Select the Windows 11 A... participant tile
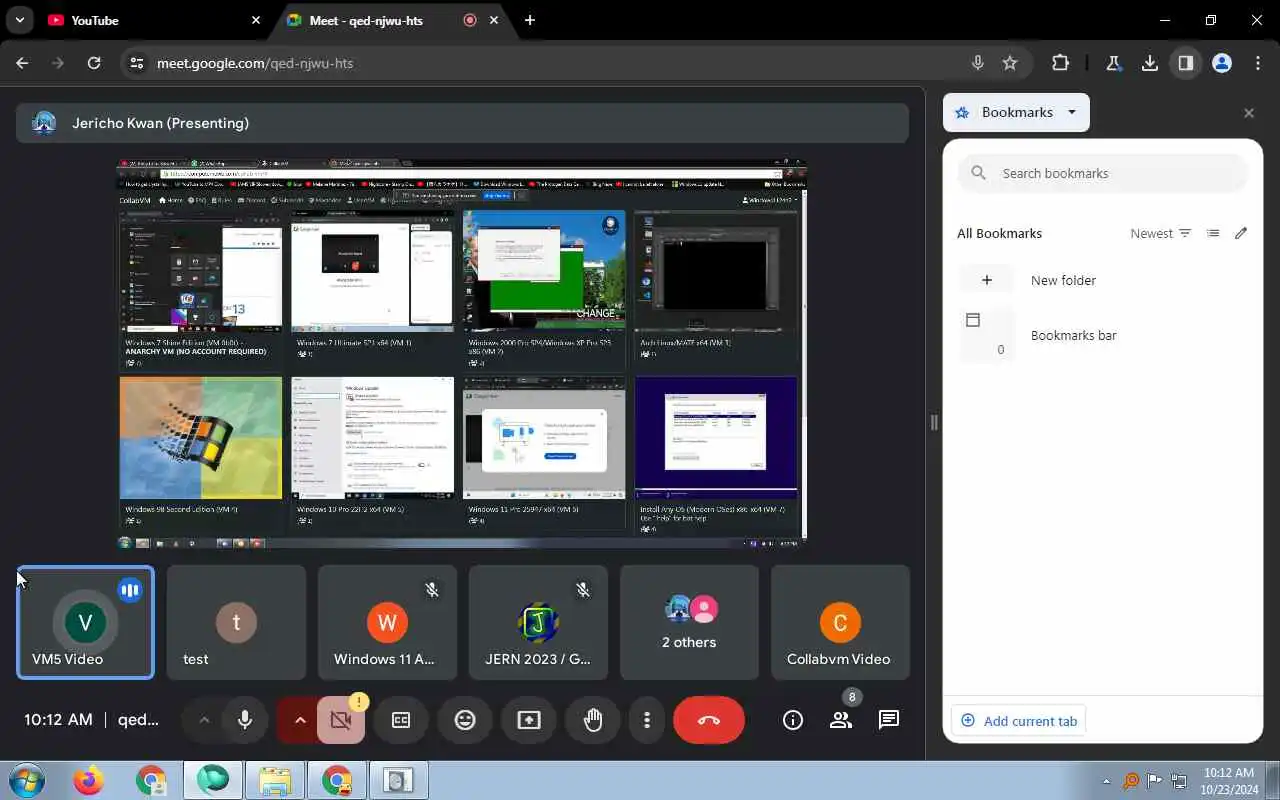Viewport: 1280px width, 800px height. click(x=387, y=622)
